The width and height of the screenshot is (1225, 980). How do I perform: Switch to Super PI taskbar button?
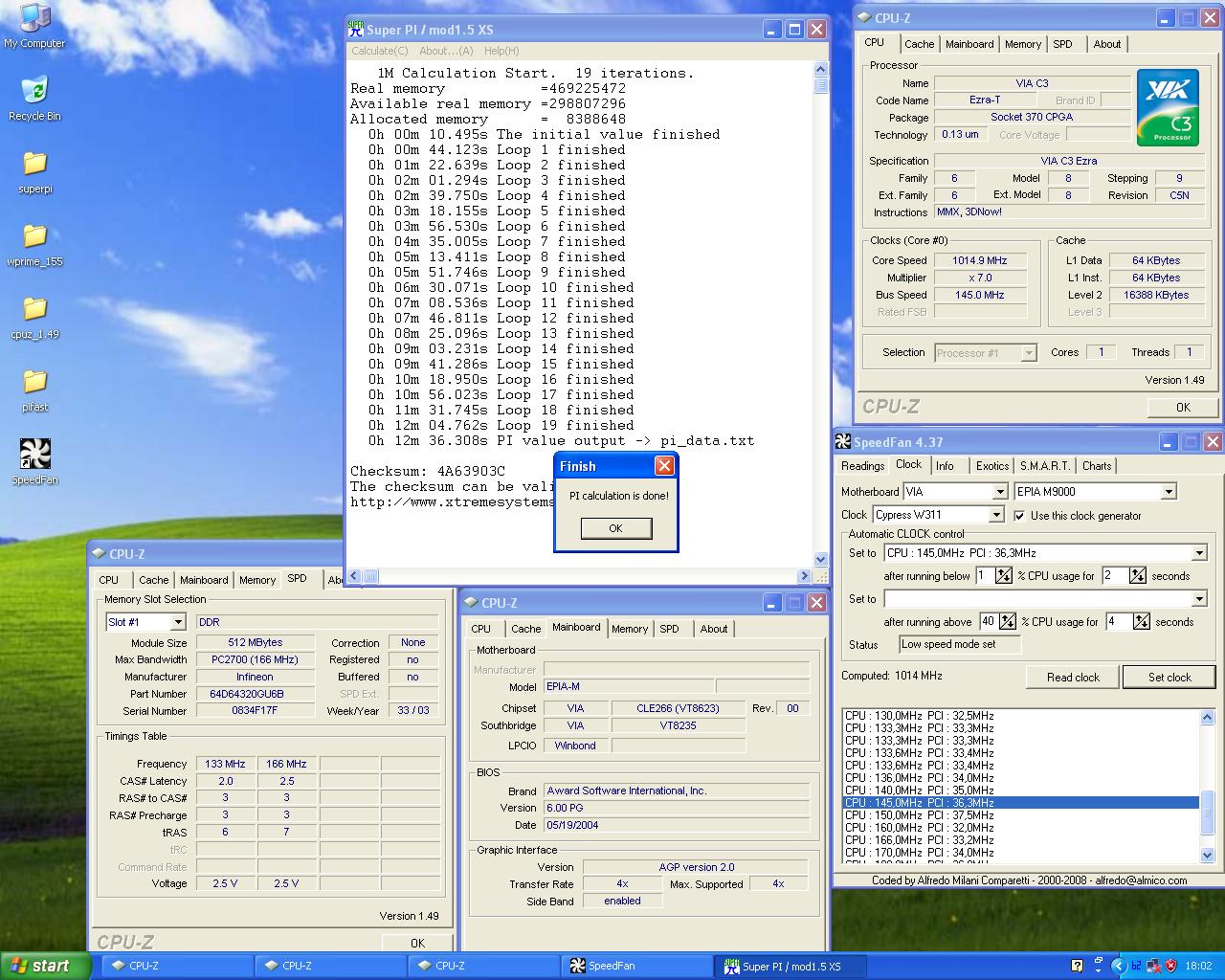[791, 966]
